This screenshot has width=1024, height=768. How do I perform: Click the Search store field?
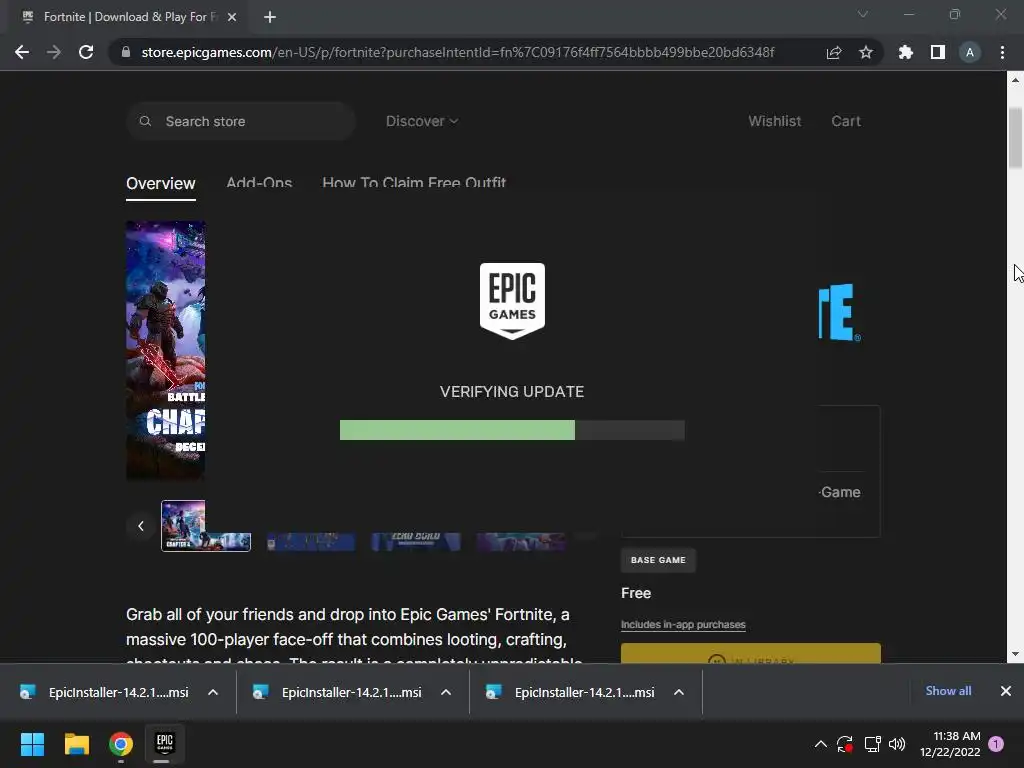coord(240,121)
